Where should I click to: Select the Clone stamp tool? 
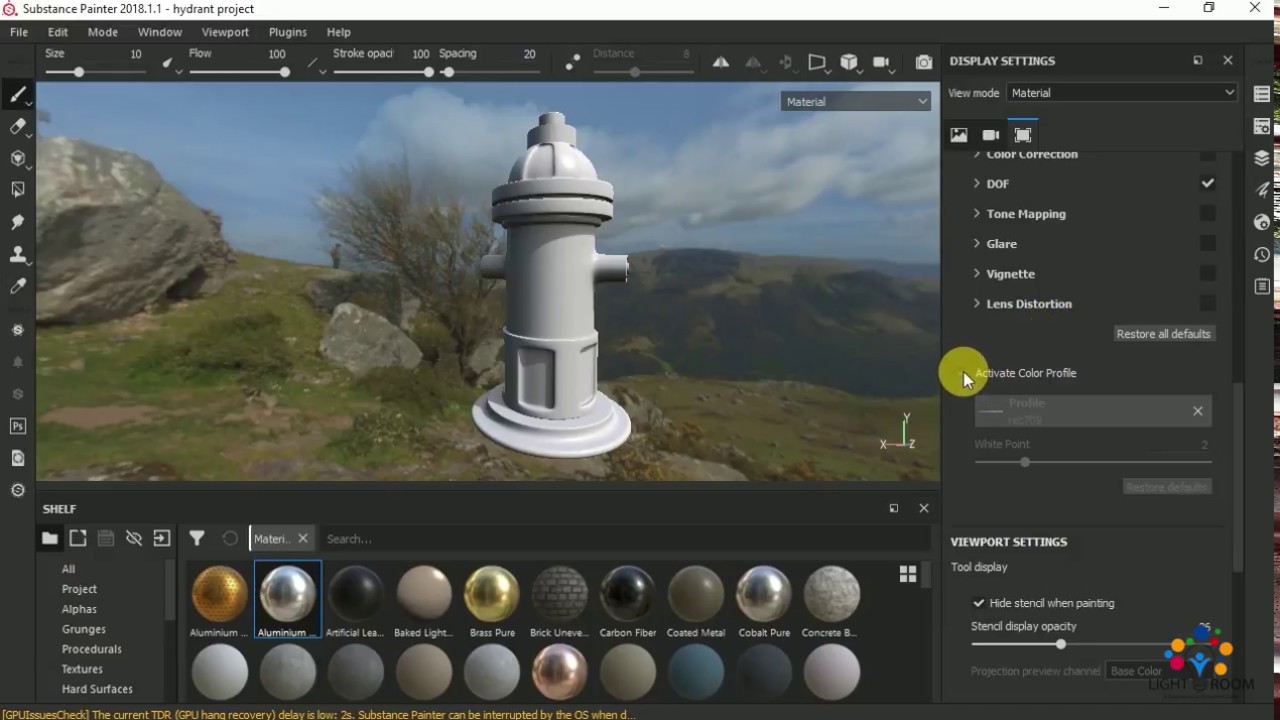tap(17, 254)
